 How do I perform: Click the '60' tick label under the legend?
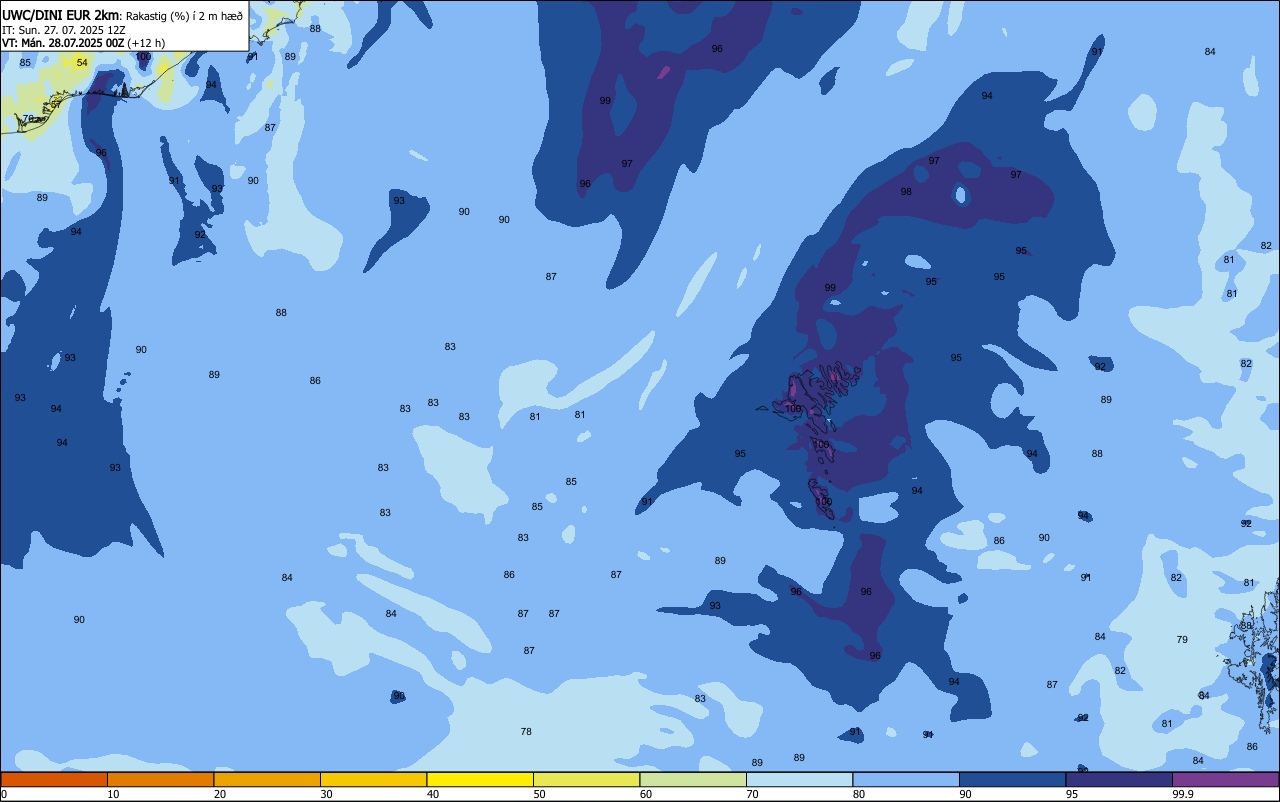647,794
